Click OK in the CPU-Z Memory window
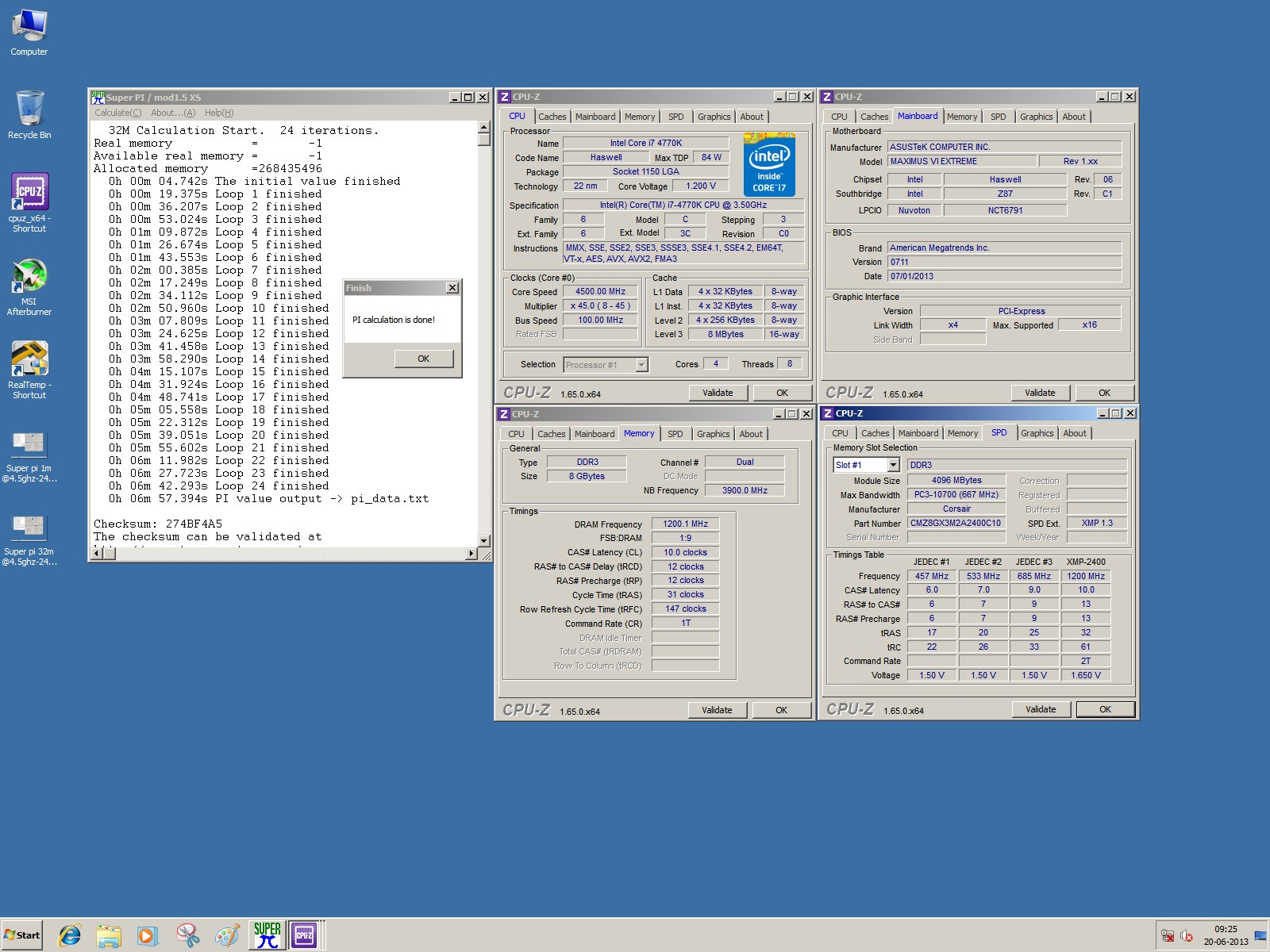 [782, 710]
